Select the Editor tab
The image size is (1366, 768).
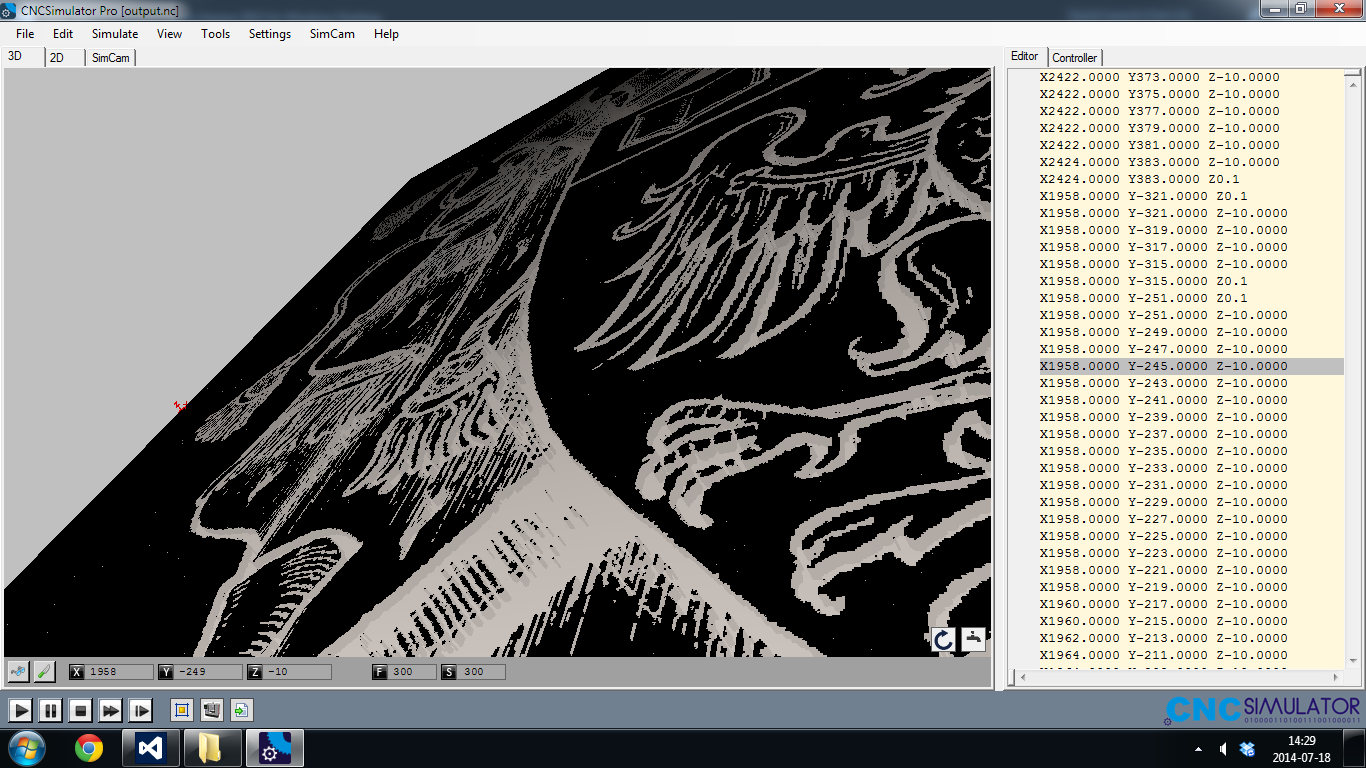[x=1025, y=56]
